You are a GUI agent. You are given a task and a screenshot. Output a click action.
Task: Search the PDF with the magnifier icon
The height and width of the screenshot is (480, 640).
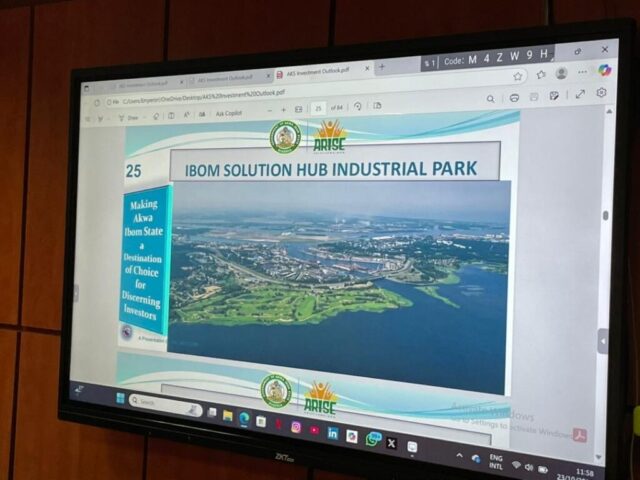click(x=490, y=99)
